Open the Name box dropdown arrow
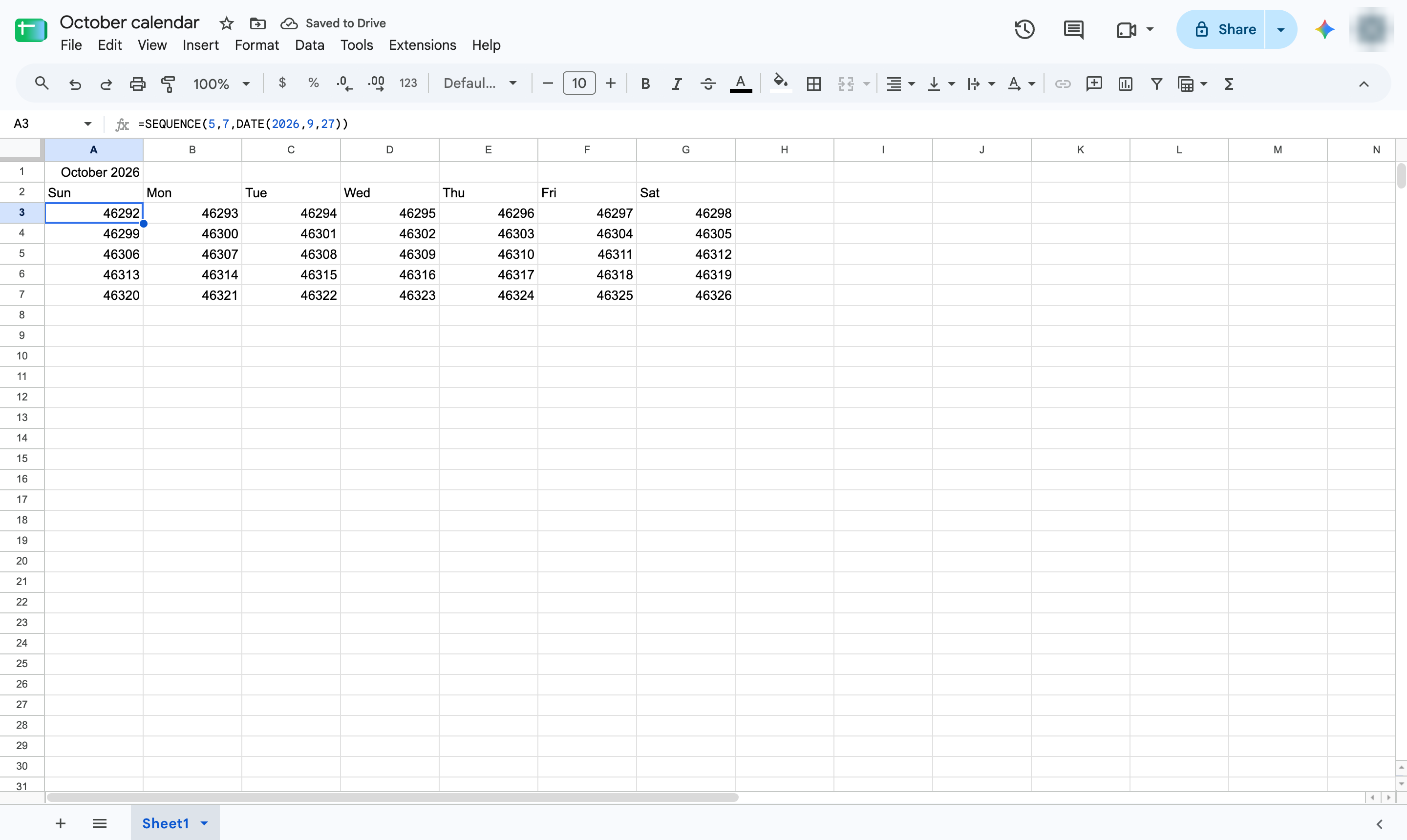The image size is (1407, 840). 88,124
